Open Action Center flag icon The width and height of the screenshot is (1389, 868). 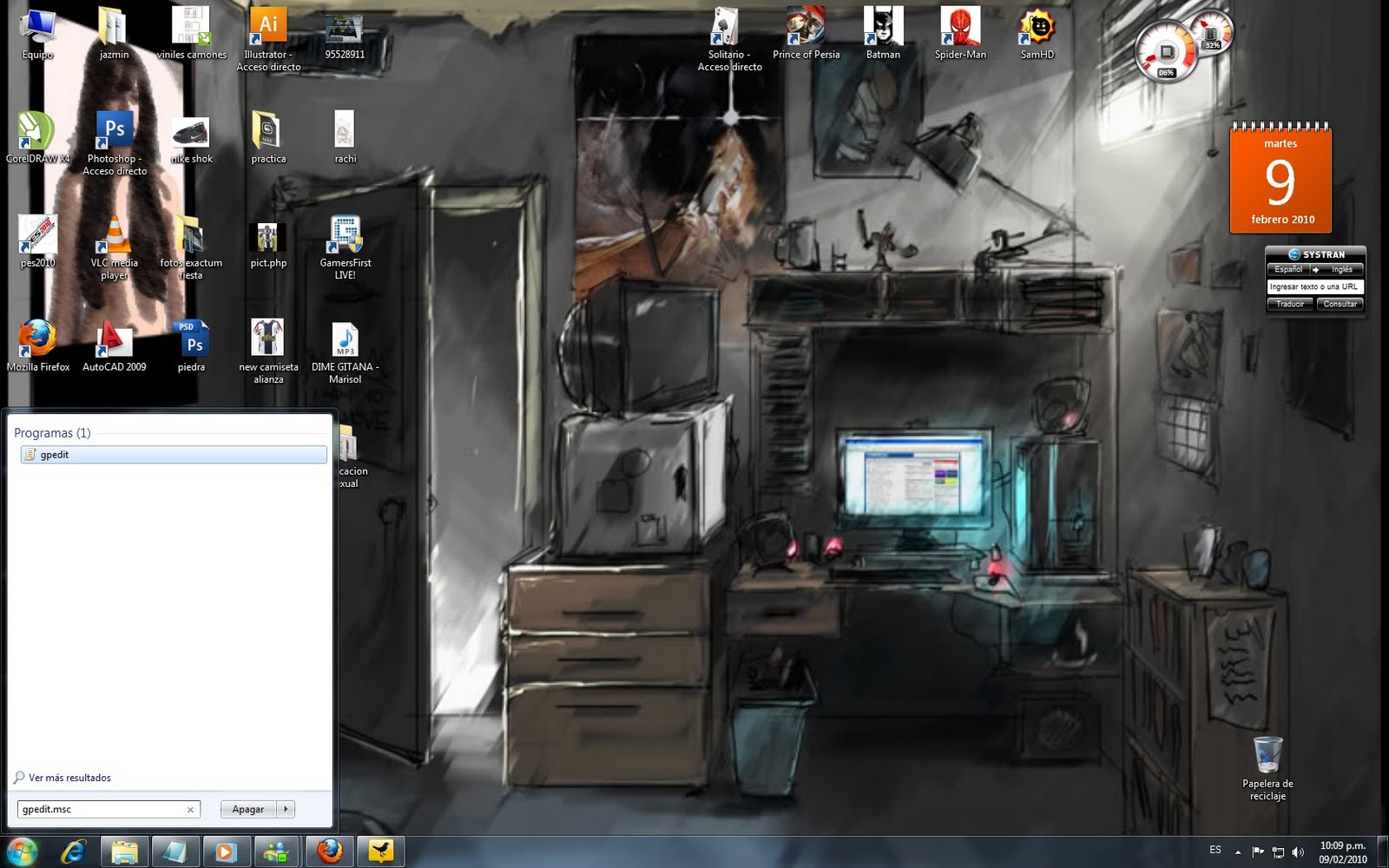1258,852
